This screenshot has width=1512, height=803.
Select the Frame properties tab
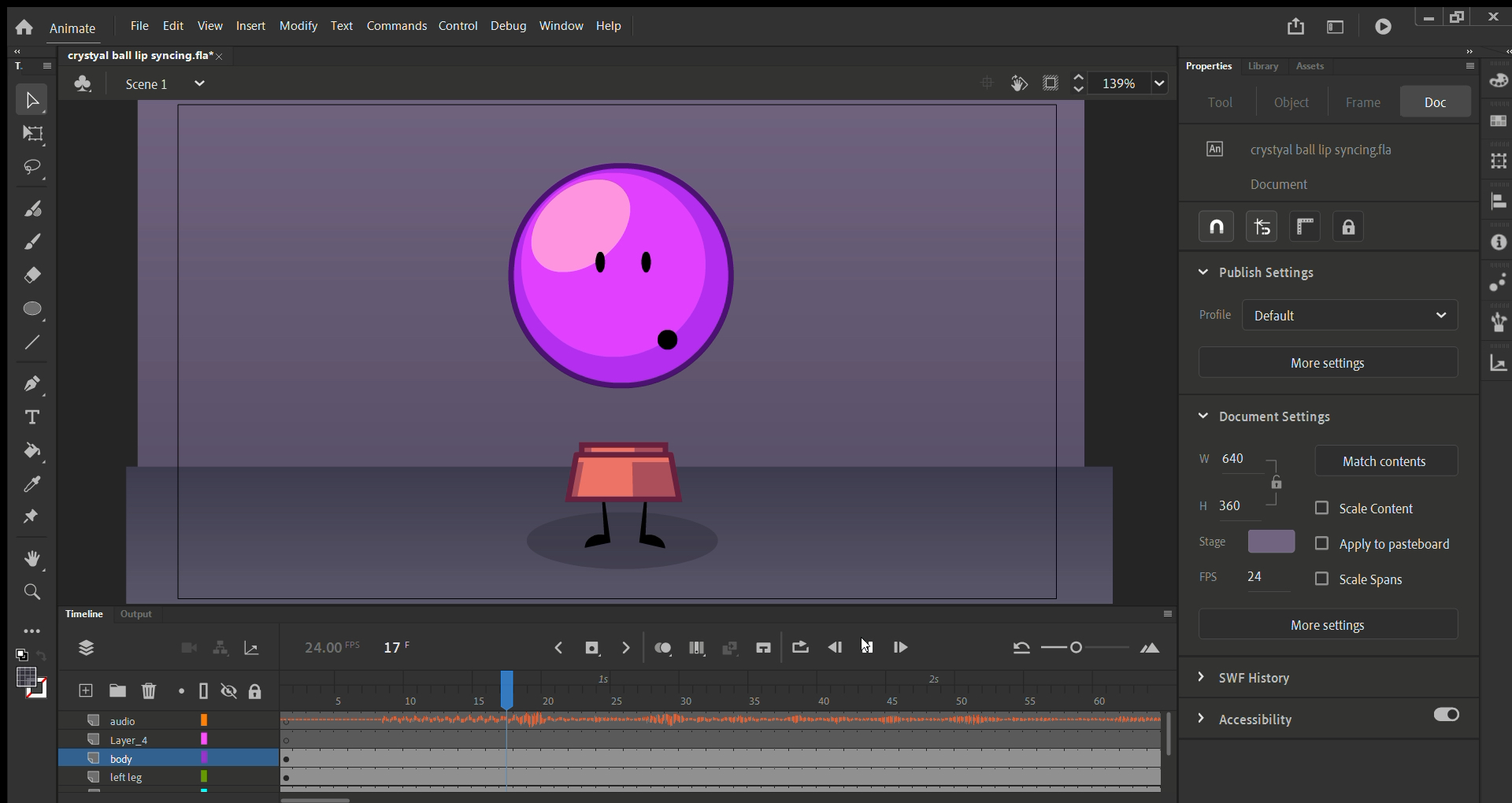(x=1363, y=102)
